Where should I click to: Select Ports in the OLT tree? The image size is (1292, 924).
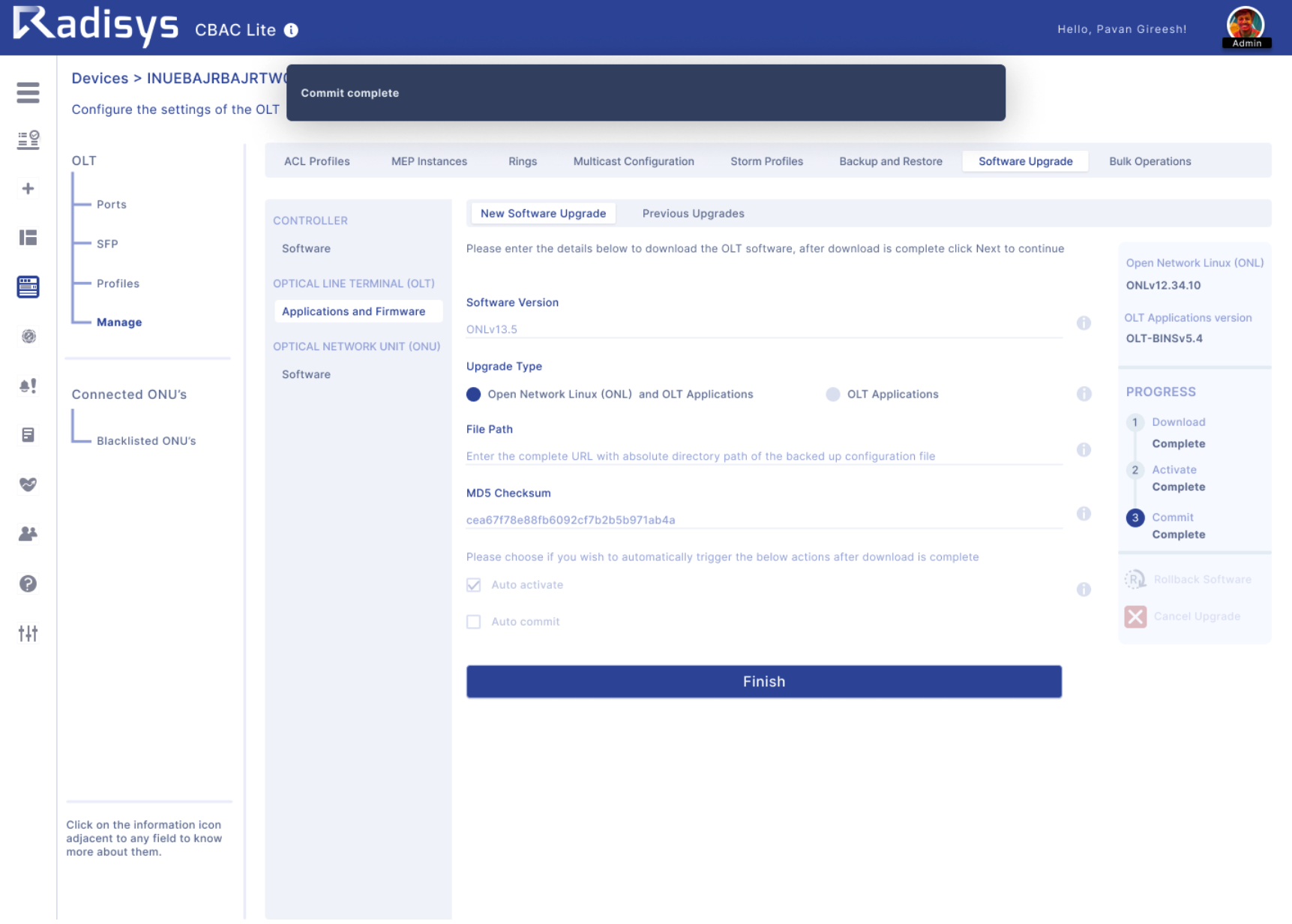112,205
